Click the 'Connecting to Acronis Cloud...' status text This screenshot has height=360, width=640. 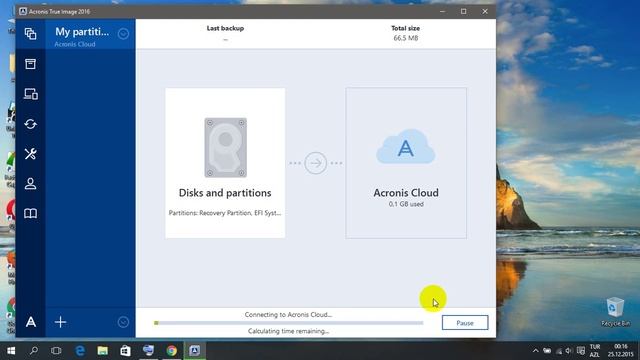[x=289, y=315]
